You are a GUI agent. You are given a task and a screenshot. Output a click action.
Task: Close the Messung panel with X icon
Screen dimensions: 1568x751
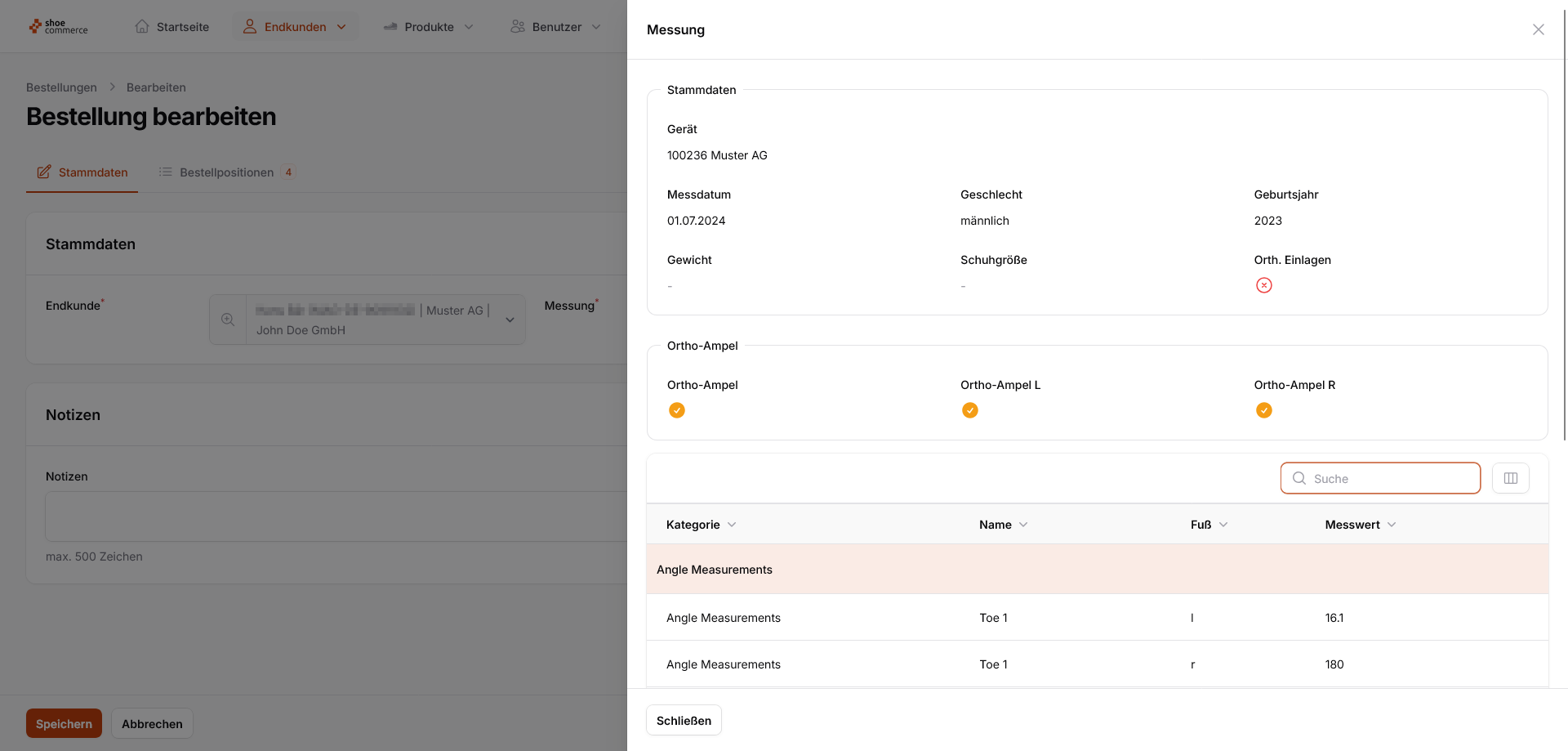[1538, 29]
